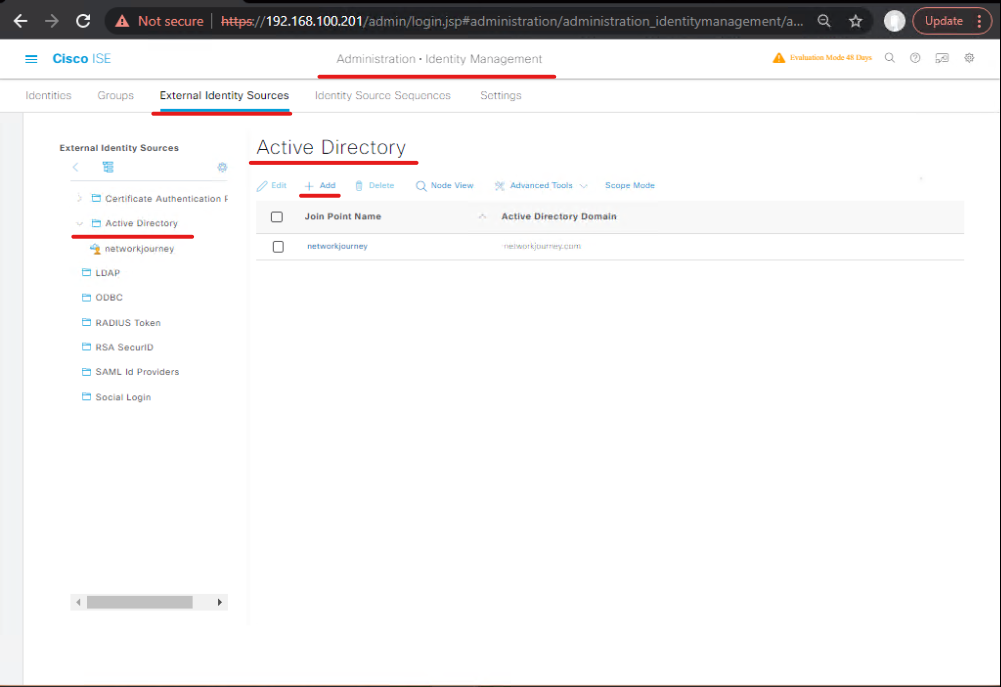Click the Edit toolbar button
1001x687 pixels.
point(271,185)
